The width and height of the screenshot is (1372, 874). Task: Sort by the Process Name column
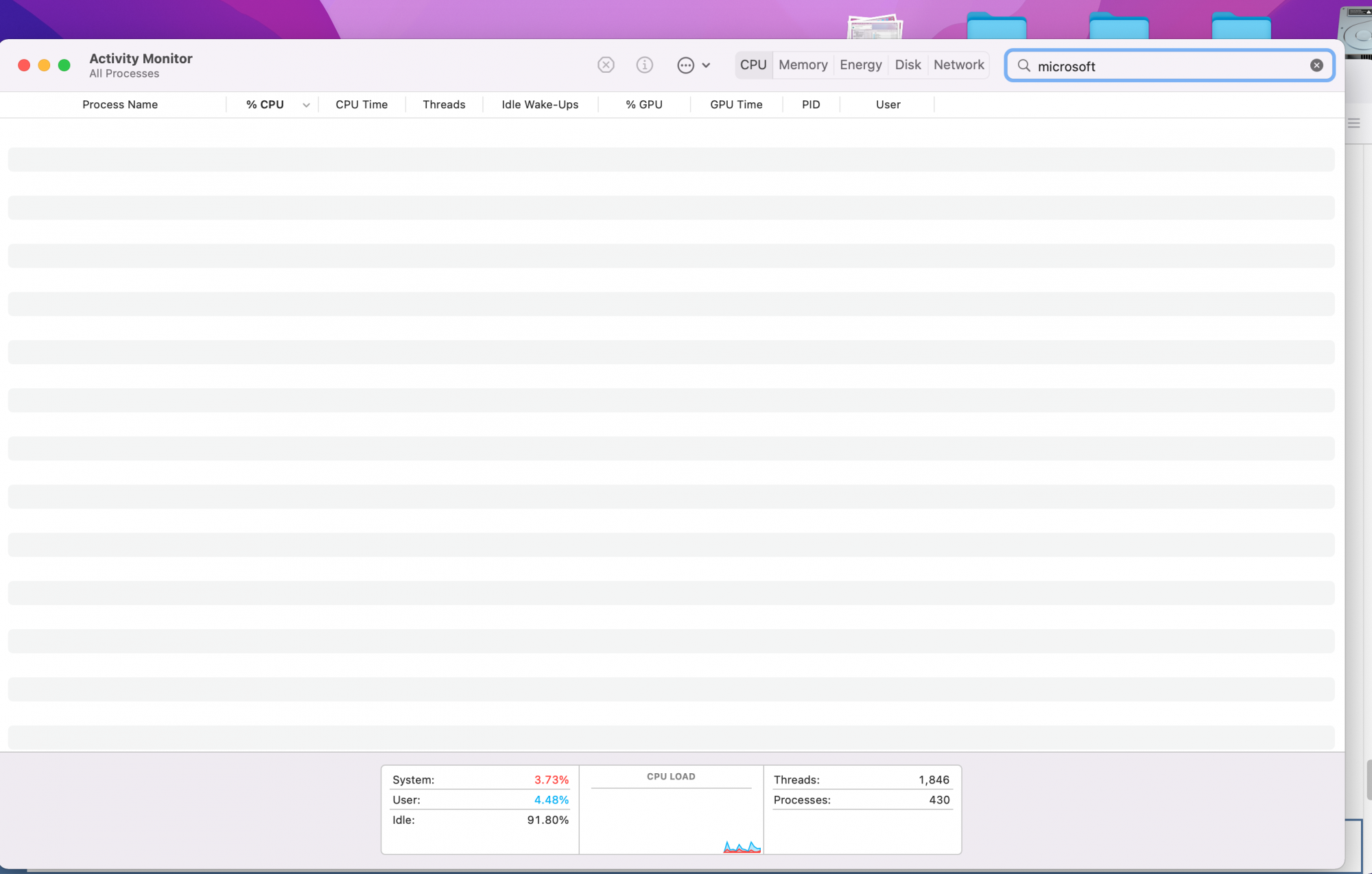(x=120, y=105)
